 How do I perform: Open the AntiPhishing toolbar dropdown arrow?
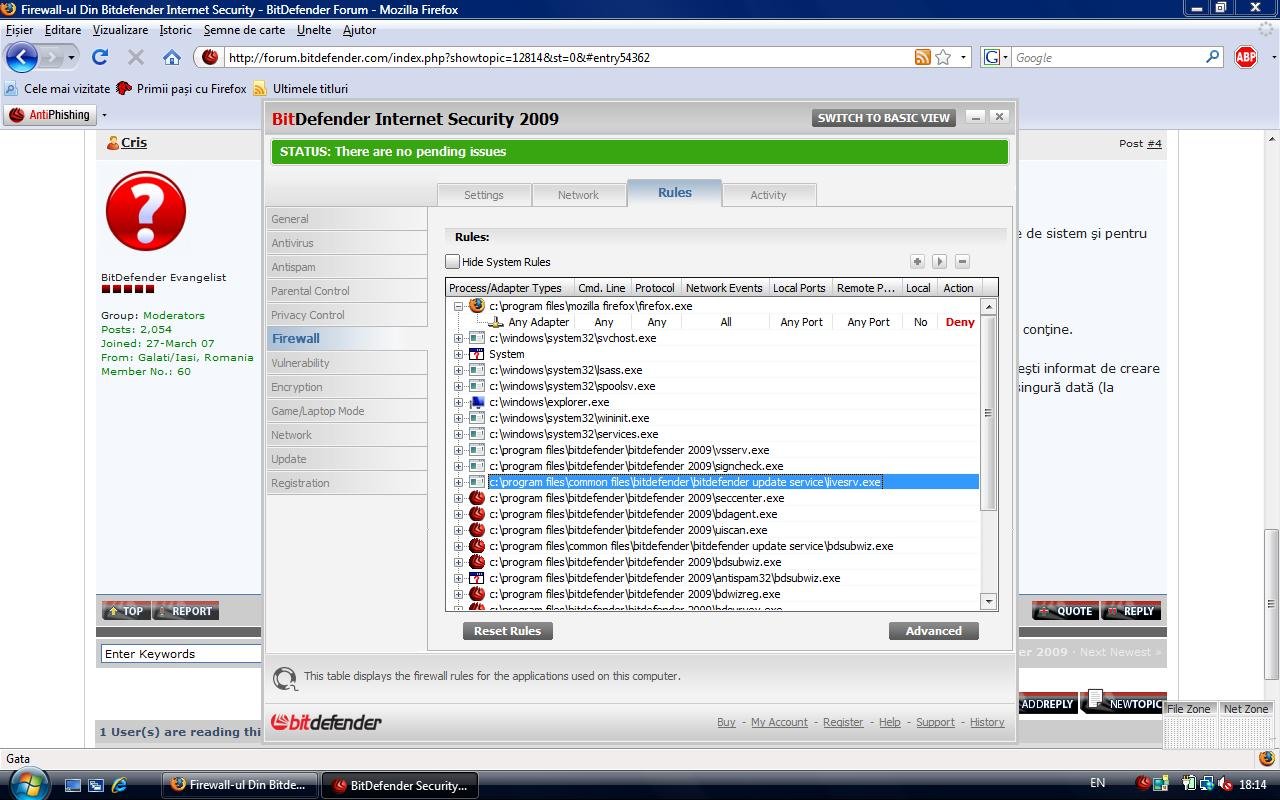[x=105, y=115]
